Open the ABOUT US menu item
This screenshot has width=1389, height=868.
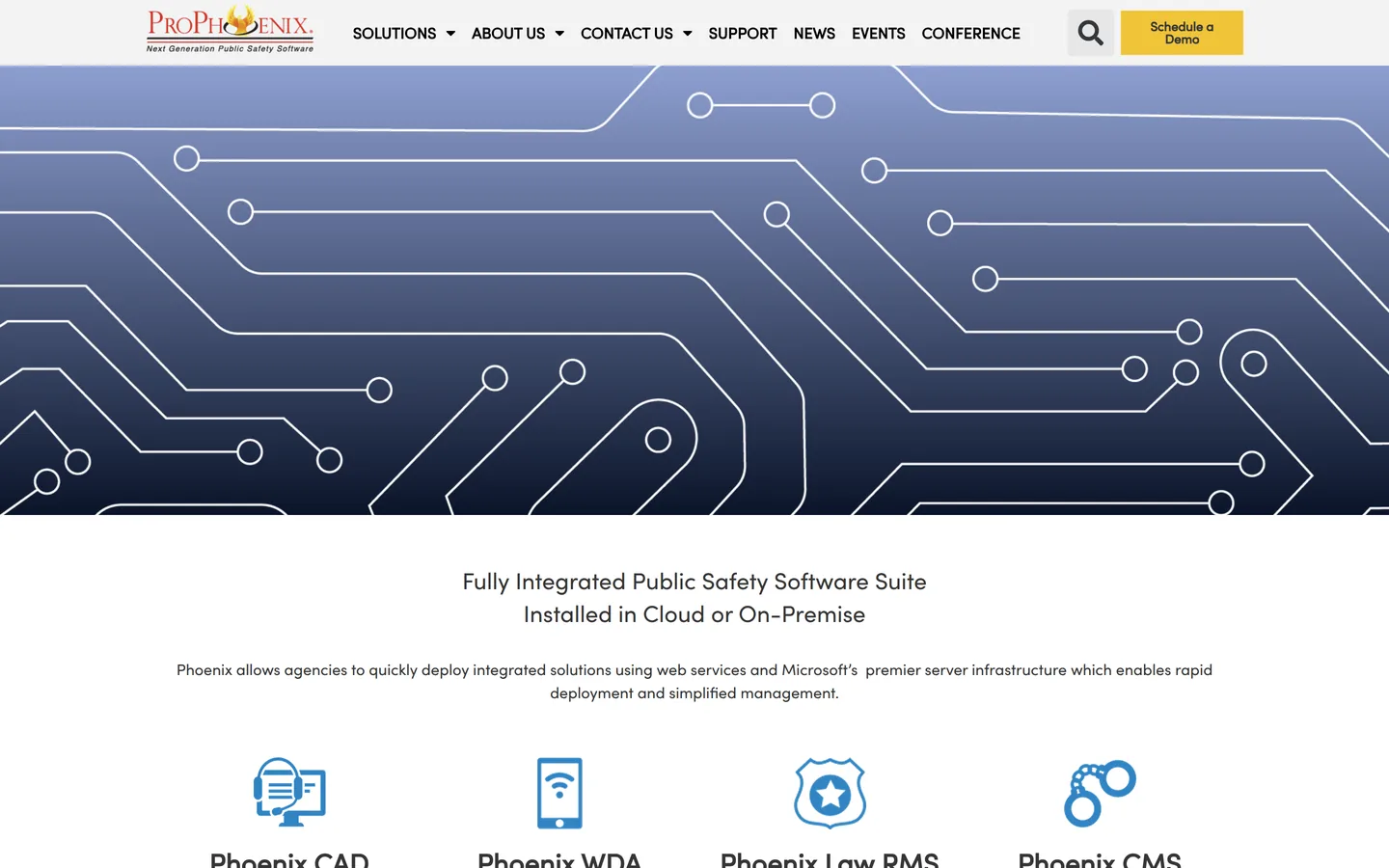click(x=508, y=34)
